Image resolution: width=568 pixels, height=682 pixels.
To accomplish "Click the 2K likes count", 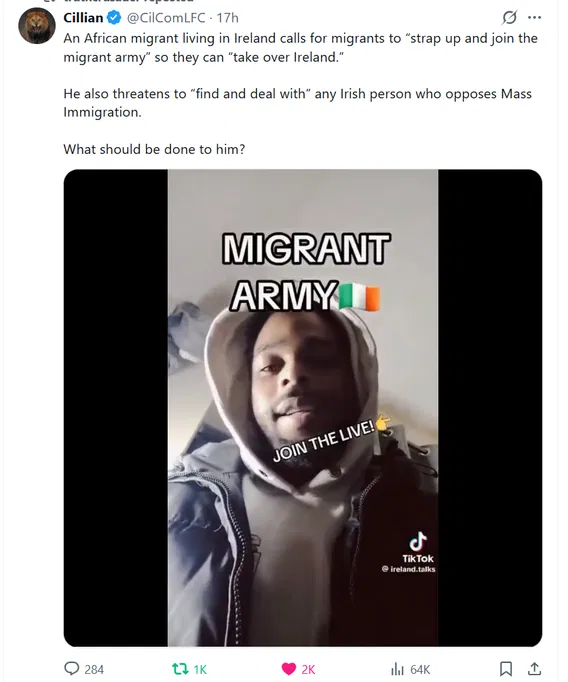I will coord(308,669).
